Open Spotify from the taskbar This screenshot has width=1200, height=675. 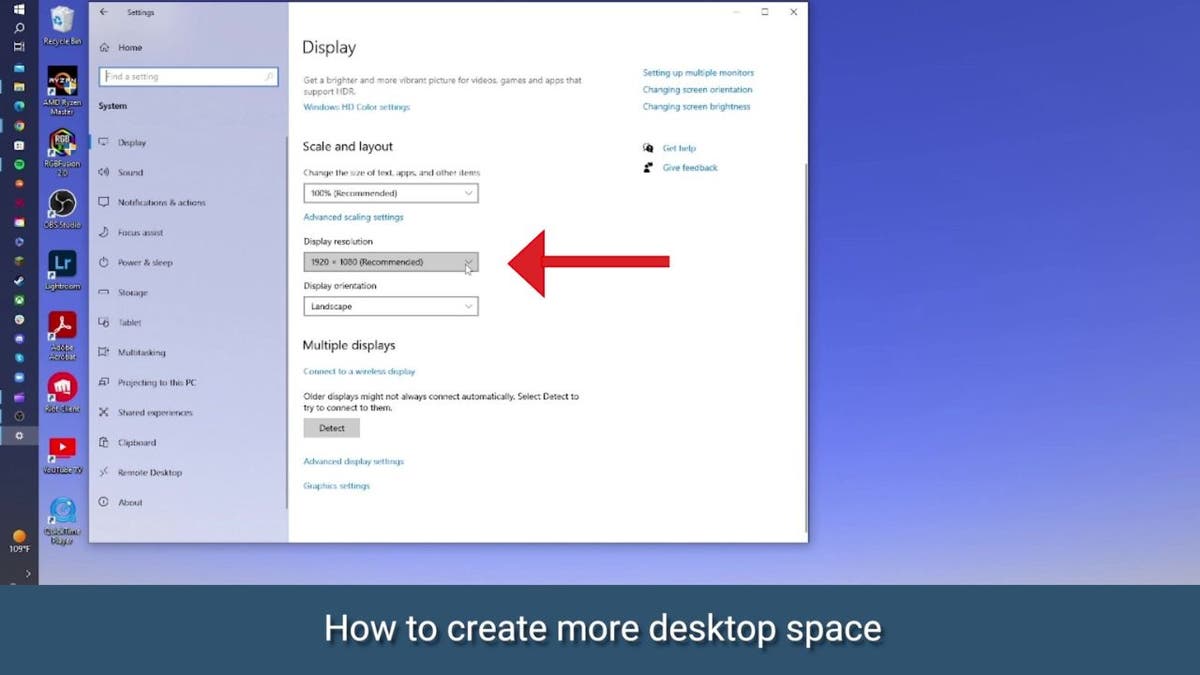[x=19, y=164]
